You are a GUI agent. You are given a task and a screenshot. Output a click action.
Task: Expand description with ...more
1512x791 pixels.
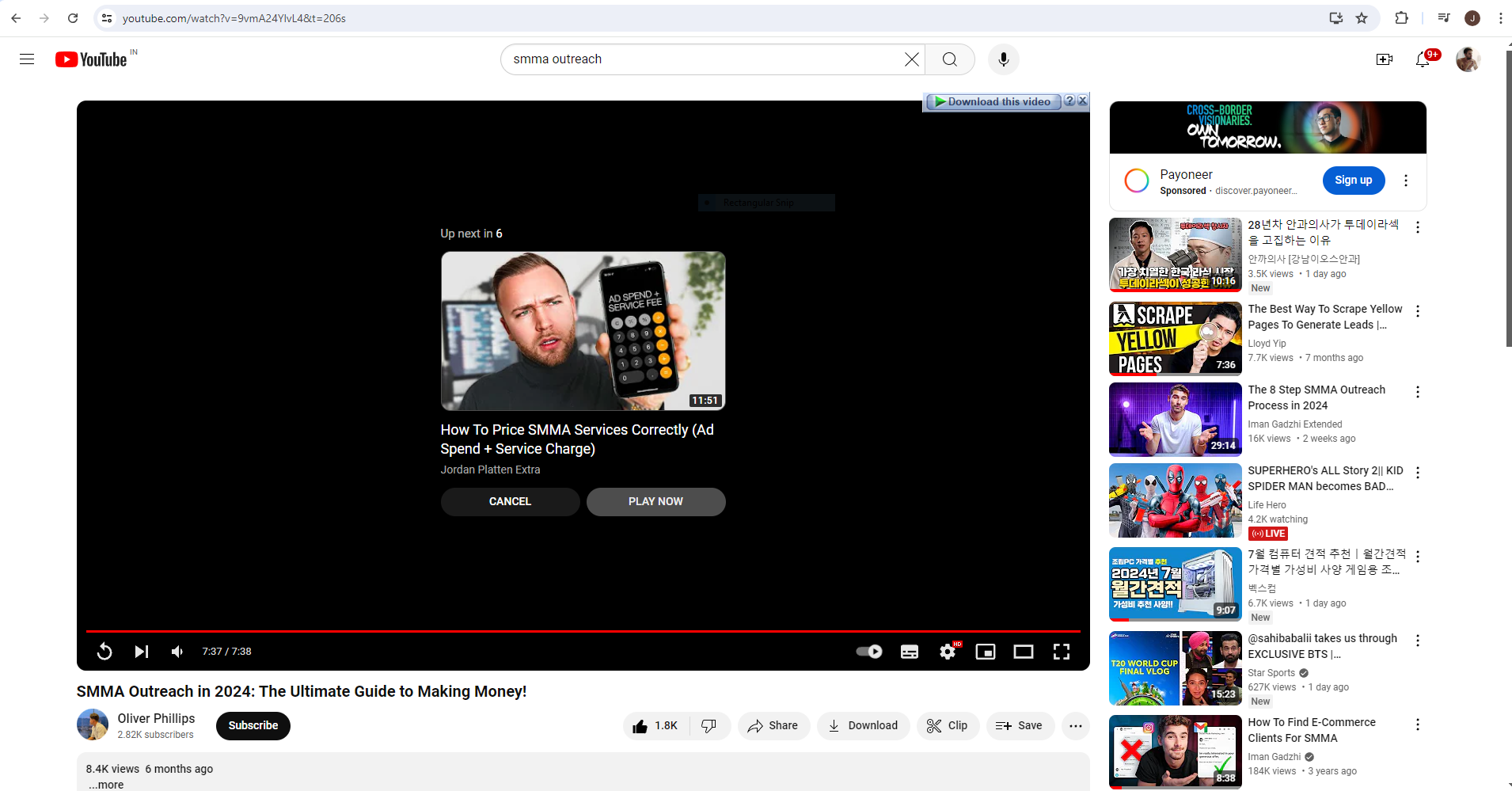click(106, 785)
